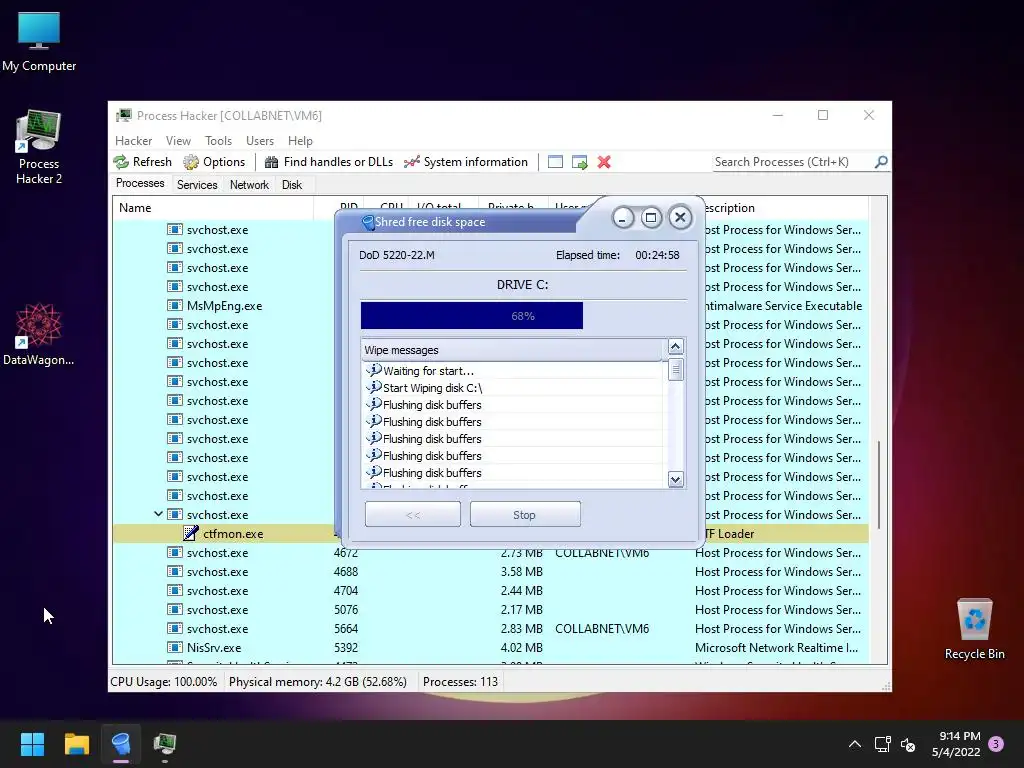Click the red X terminate icon
This screenshot has width=1024, height=768.
[x=604, y=162]
